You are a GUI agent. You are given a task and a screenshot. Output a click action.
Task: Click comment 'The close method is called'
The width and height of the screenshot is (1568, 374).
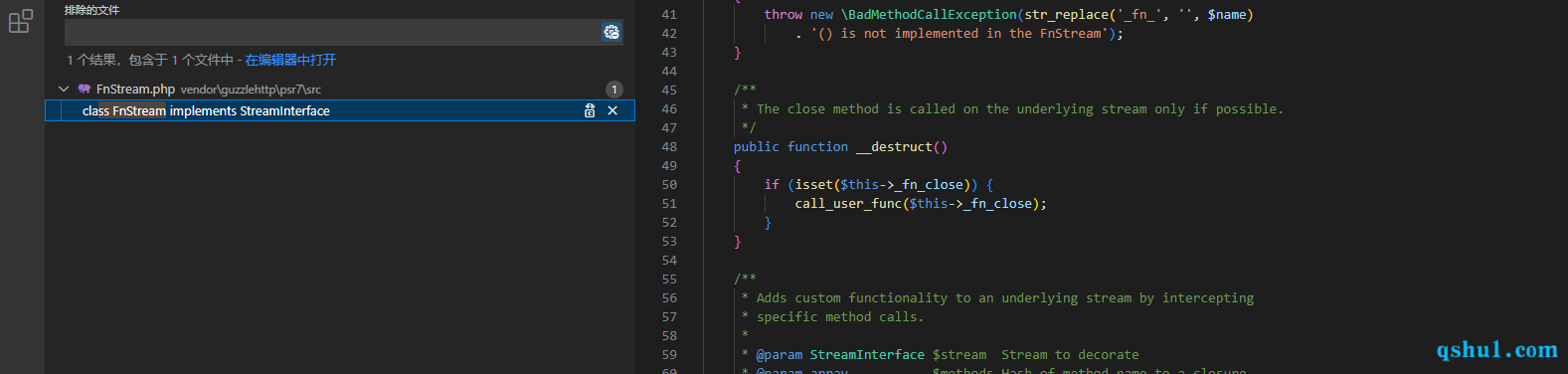(x=855, y=109)
